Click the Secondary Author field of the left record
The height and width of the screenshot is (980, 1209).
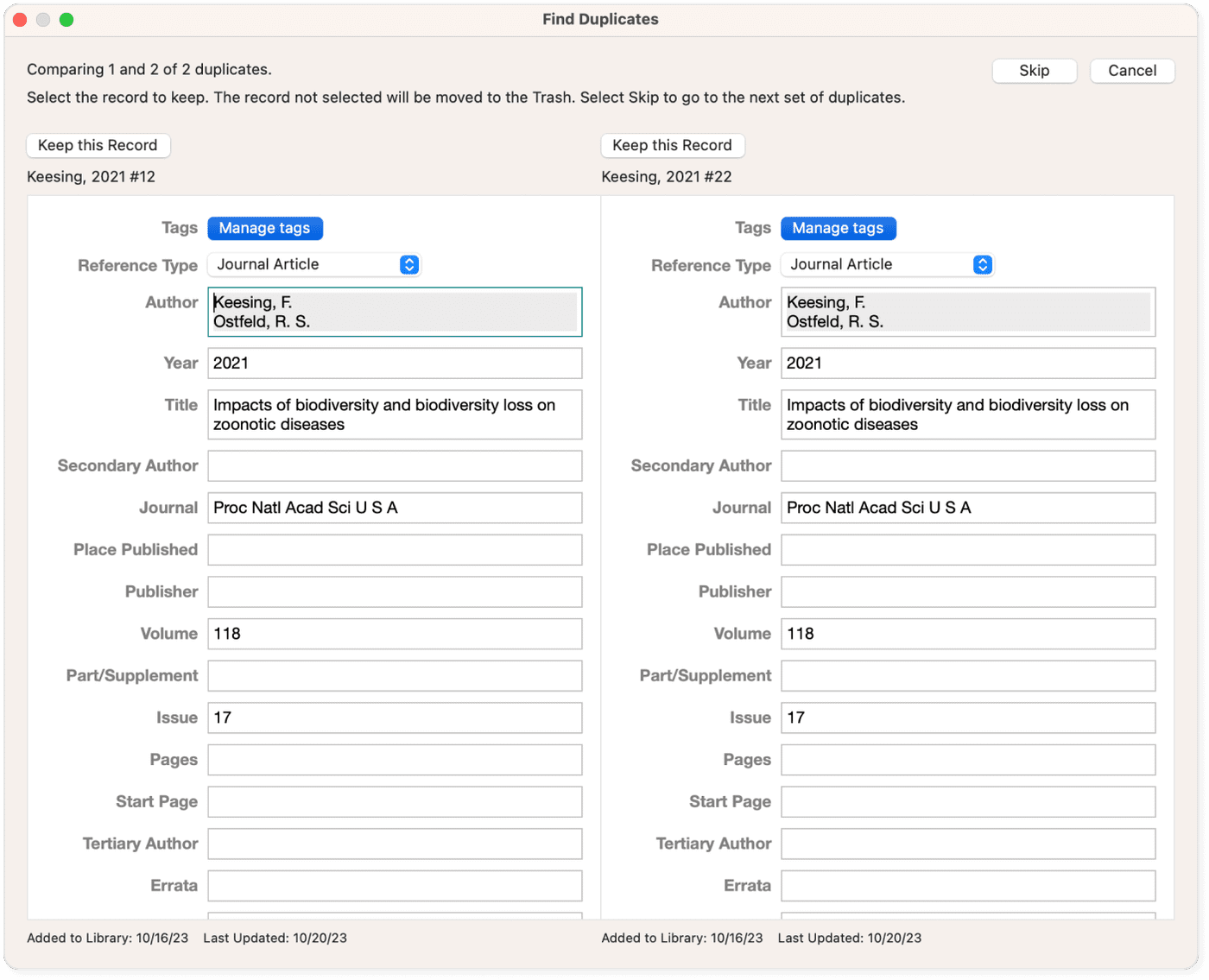click(394, 465)
